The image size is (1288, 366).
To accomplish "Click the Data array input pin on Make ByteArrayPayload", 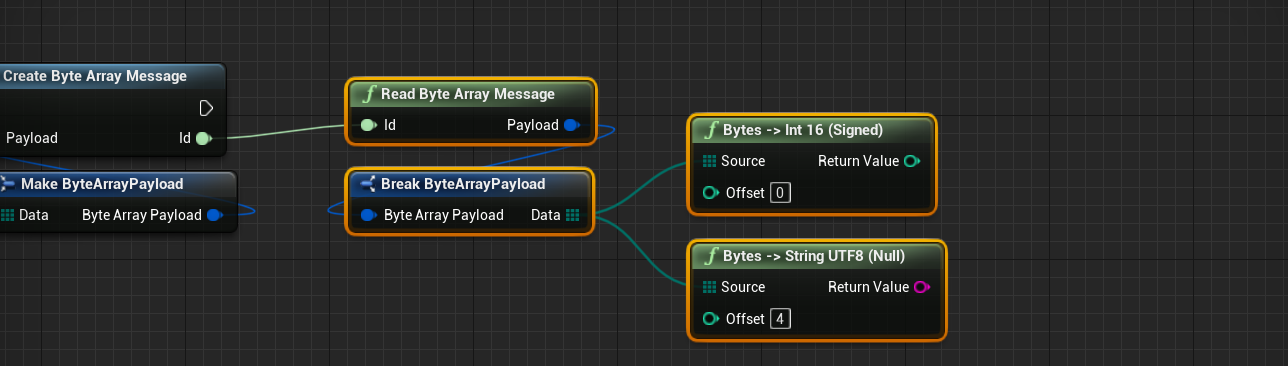I will pyautogui.click(x=7, y=215).
